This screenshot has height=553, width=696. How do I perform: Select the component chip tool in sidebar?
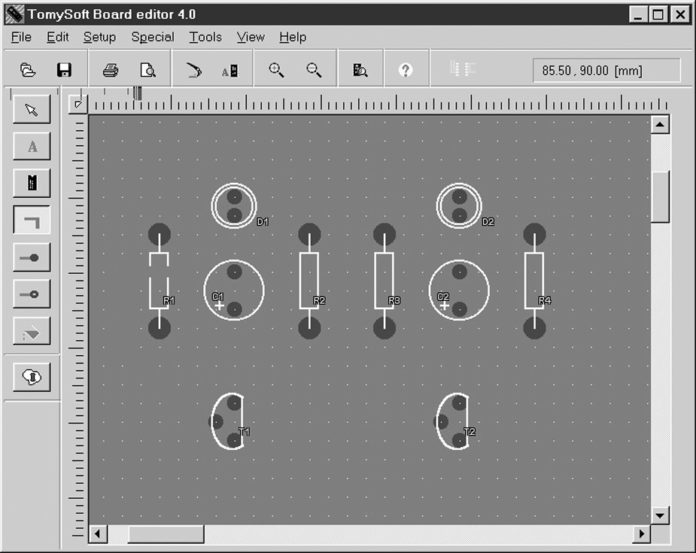(32, 183)
